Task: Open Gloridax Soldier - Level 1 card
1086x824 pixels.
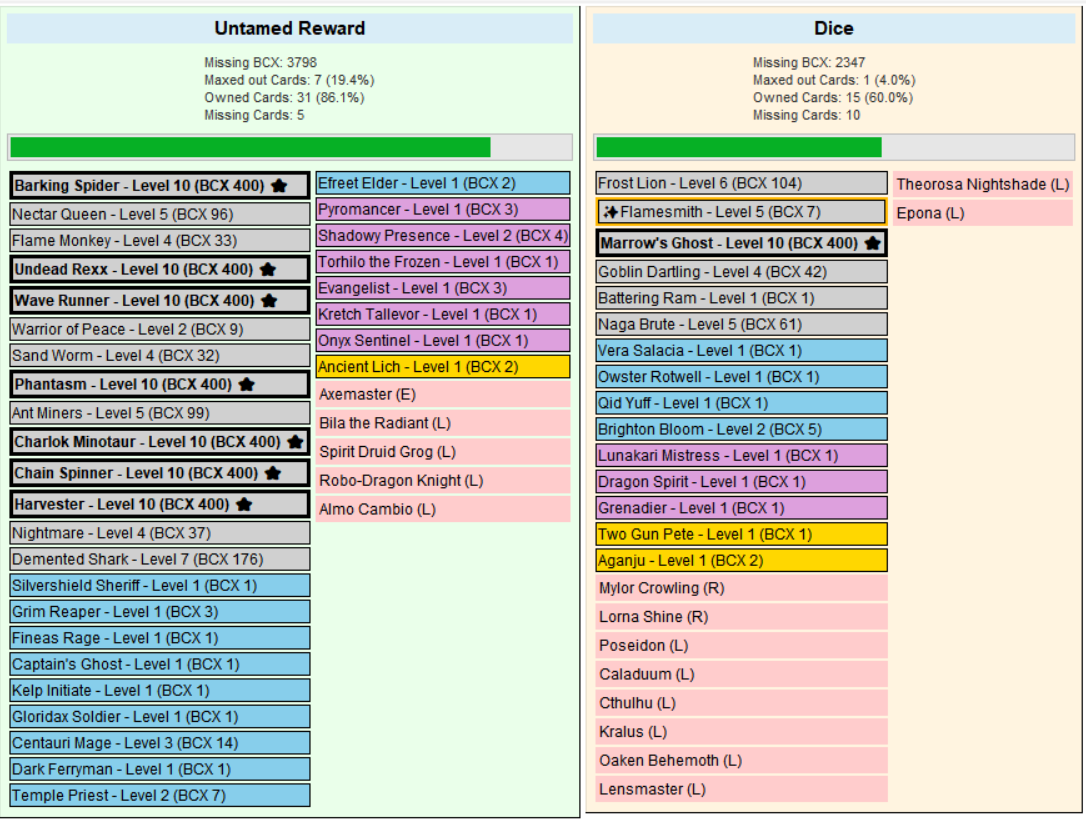Action: (x=160, y=717)
